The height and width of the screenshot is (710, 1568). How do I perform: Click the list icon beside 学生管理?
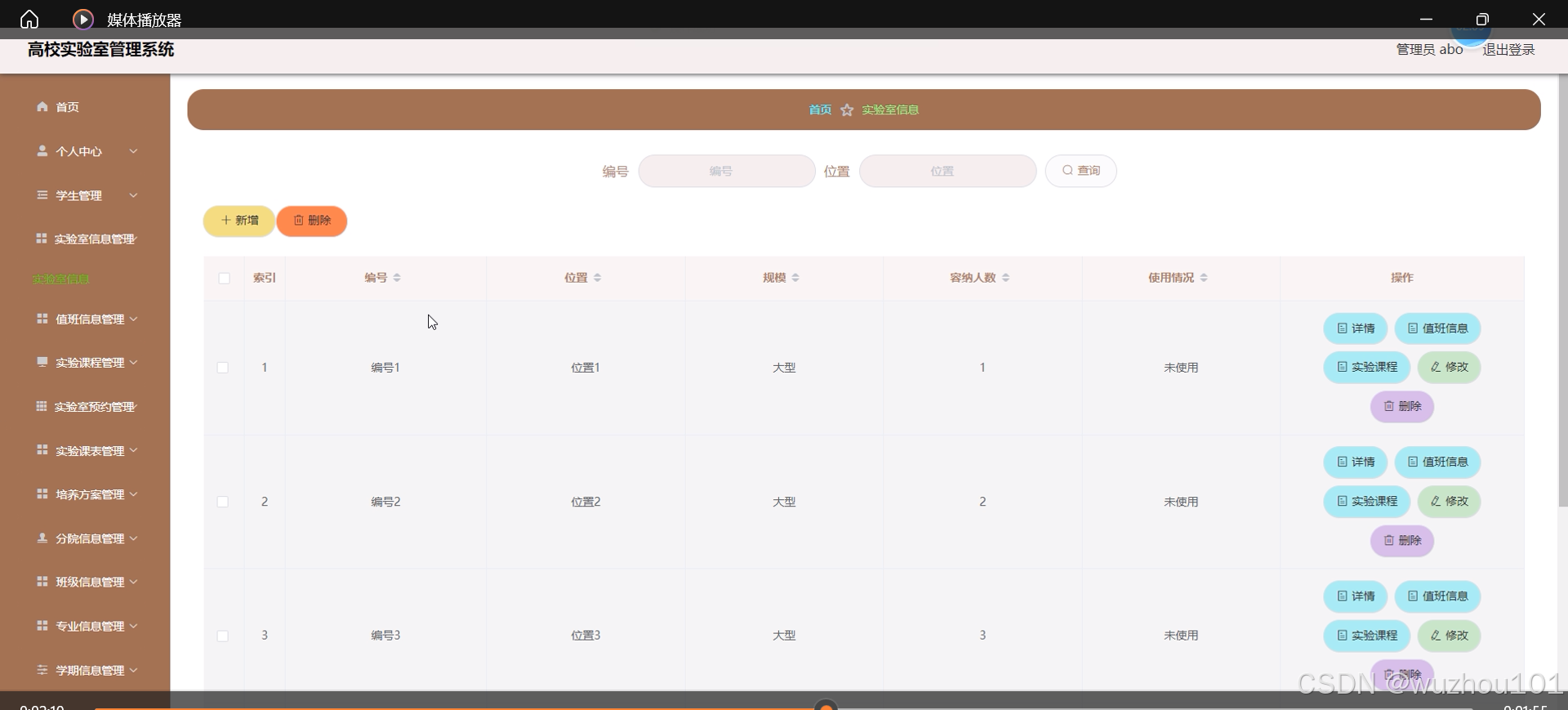click(x=42, y=194)
